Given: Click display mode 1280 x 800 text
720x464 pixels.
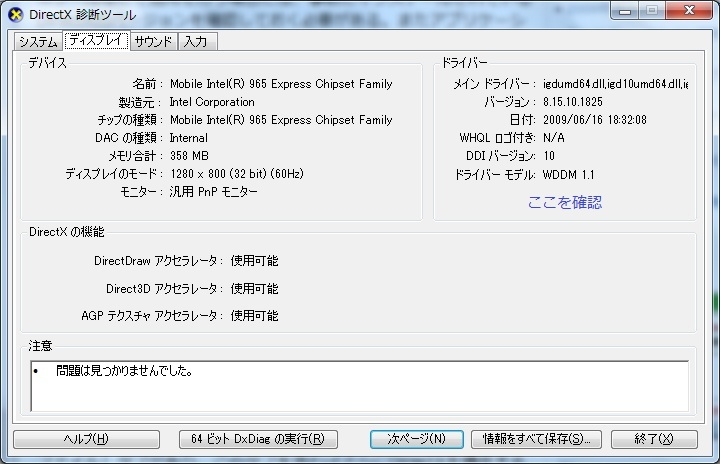Looking at the screenshot, I should [x=237, y=174].
